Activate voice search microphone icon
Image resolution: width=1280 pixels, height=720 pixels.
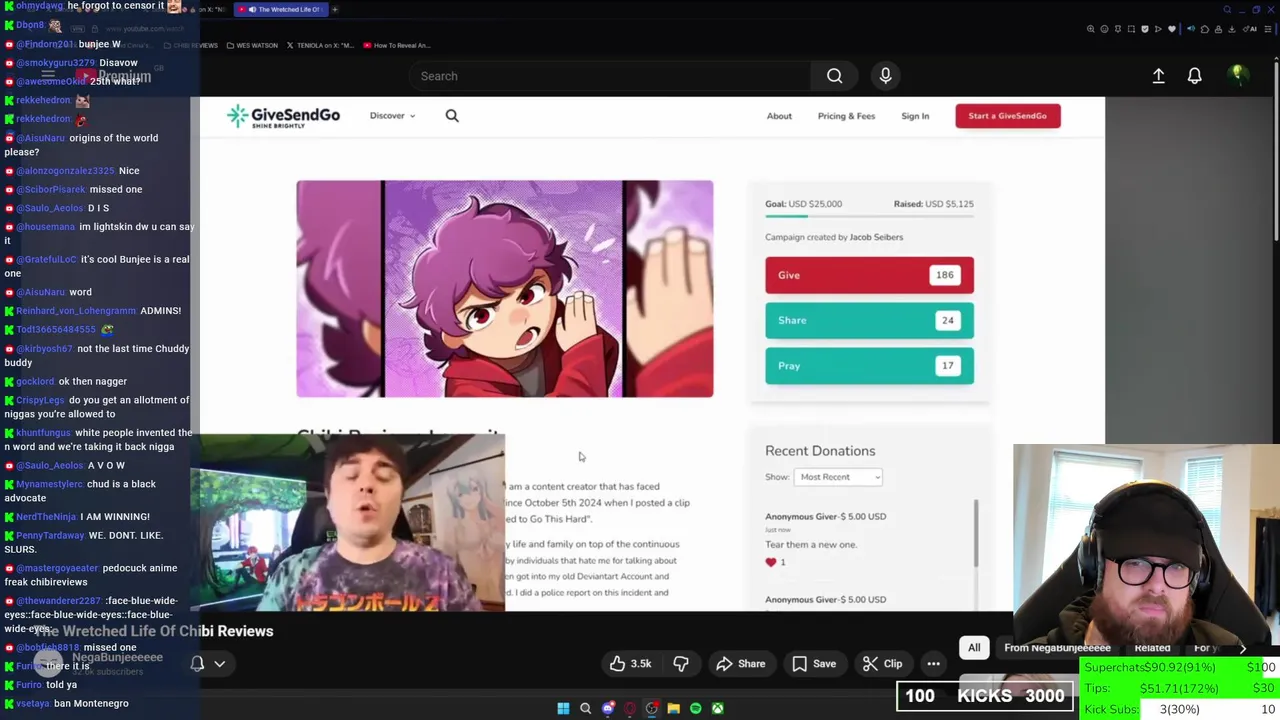pos(885,76)
